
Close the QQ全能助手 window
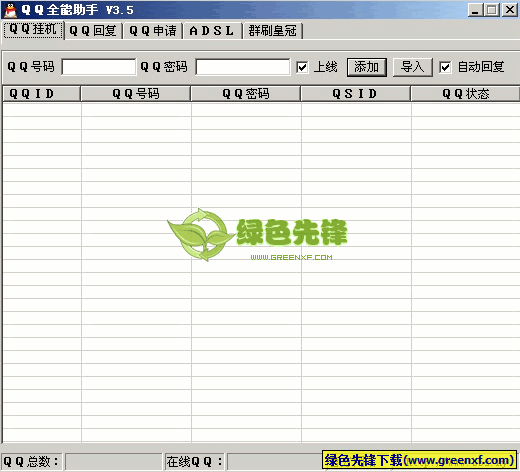510,10
